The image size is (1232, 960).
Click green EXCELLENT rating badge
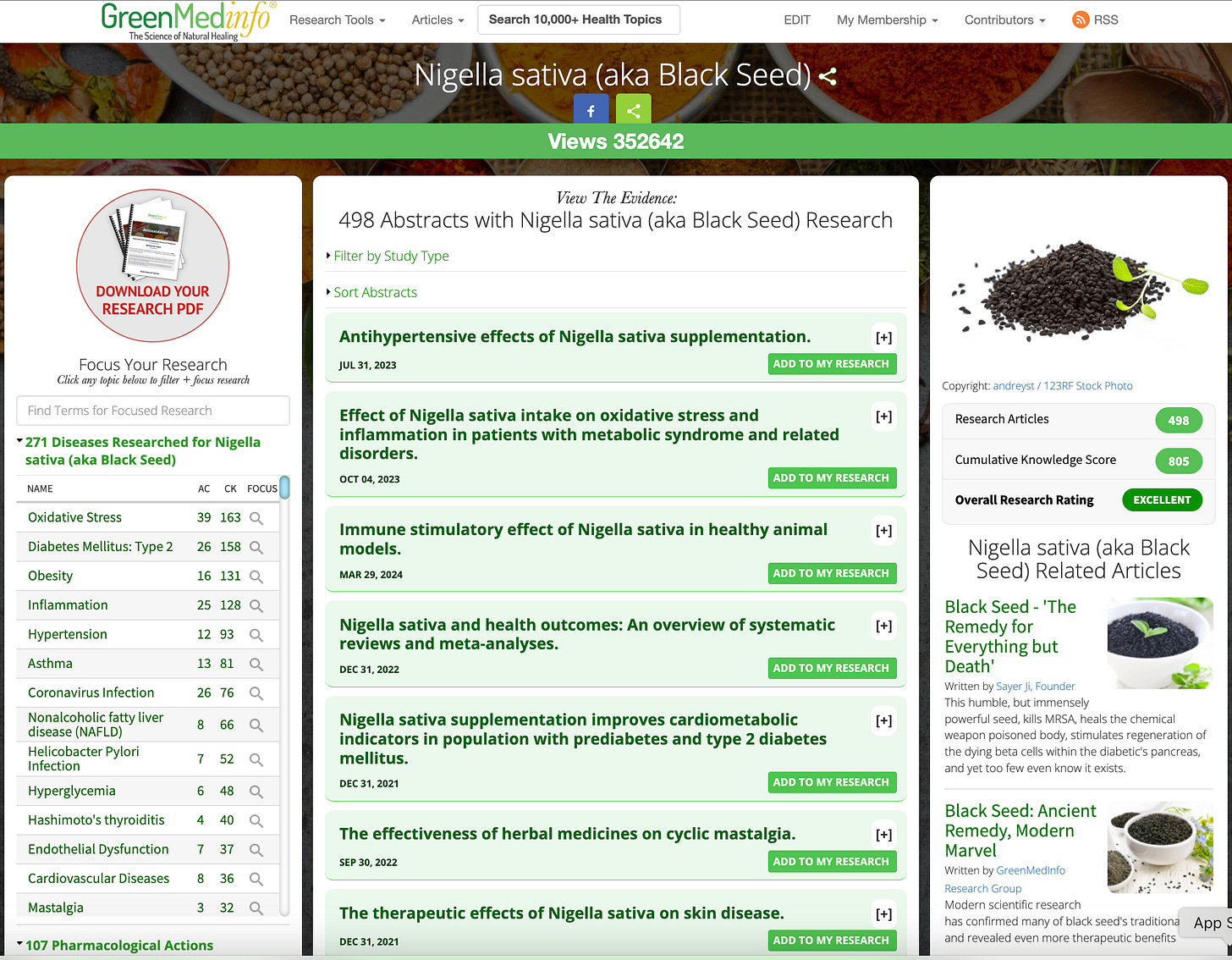(x=1162, y=500)
